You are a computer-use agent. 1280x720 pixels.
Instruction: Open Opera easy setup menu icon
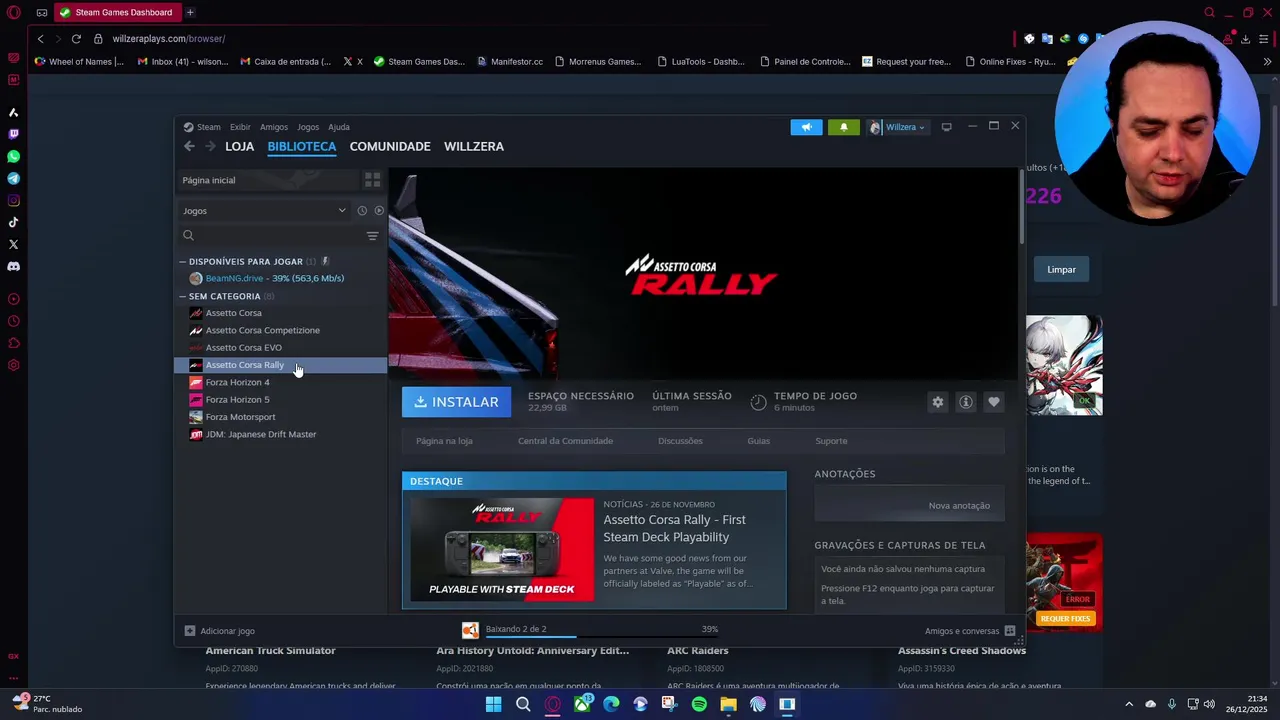click(1263, 39)
